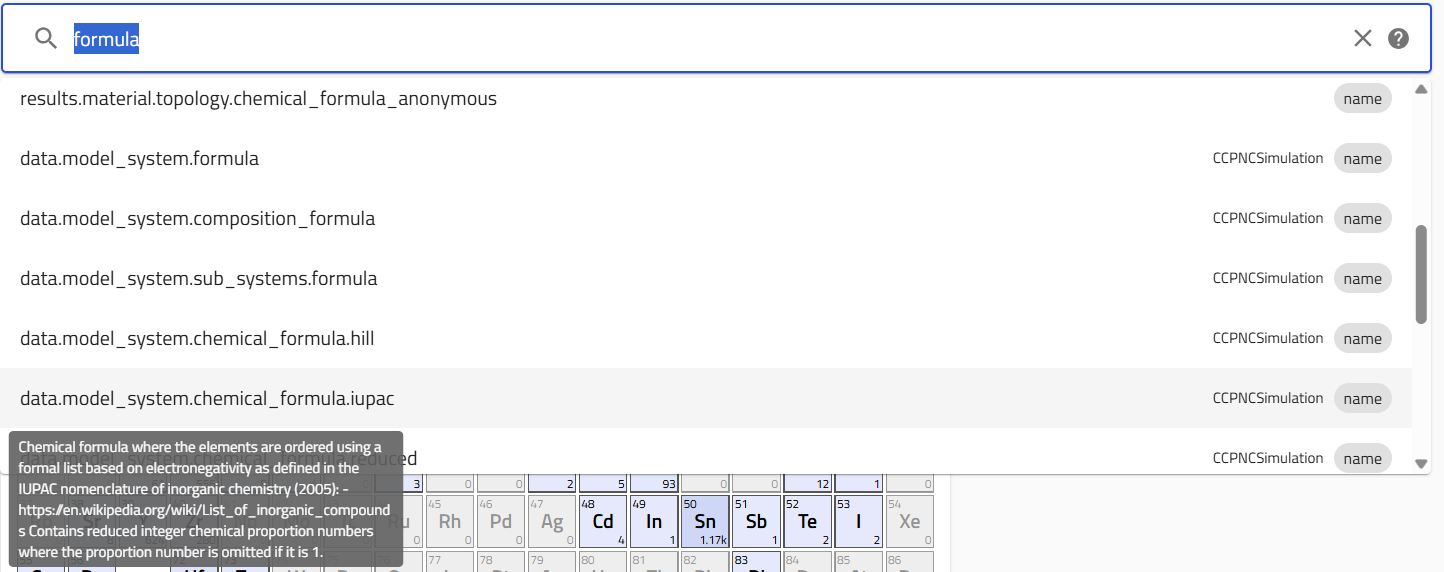Select Rh element in periodic table
The image size is (1444, 572).
[x=451, y=521]
